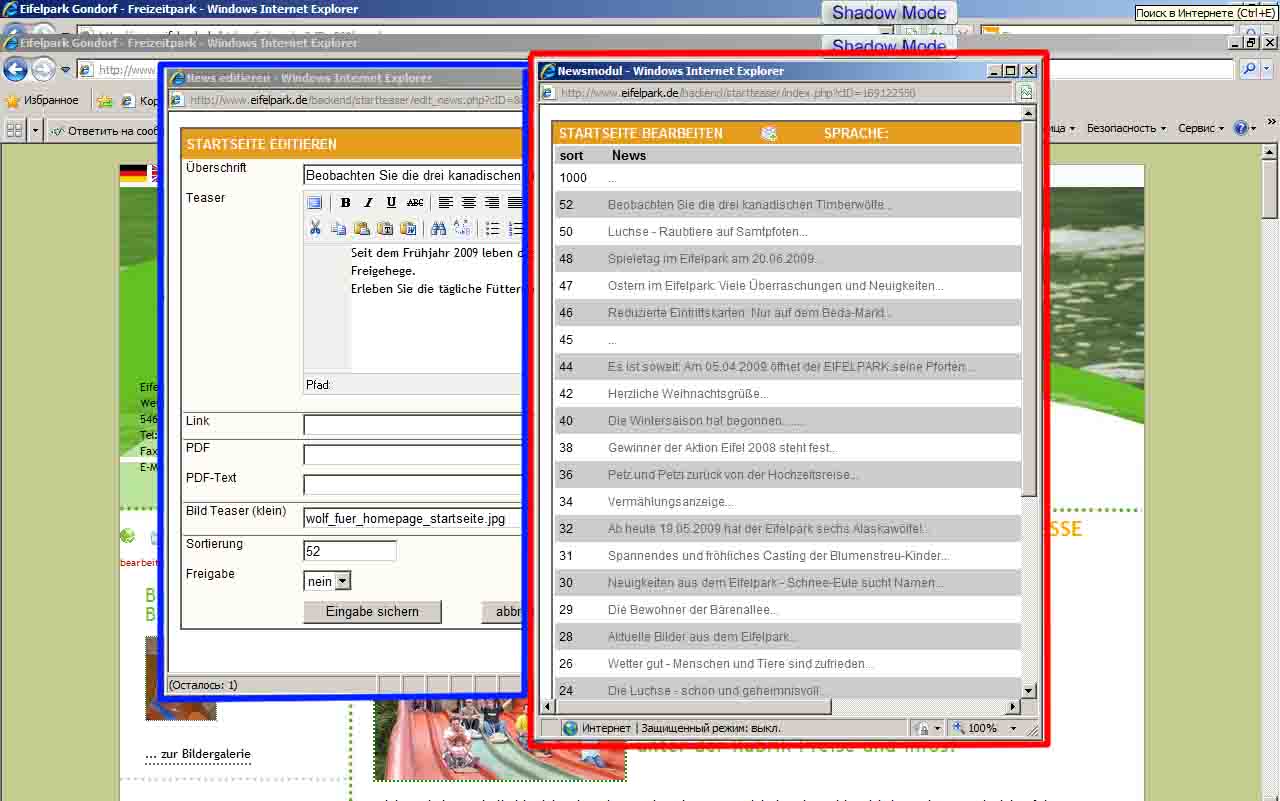Follow the '... zur Bildergalerie' link on the main page
Image resolution: width=1280 pixels, height=801 pixels.
[198, 754]
